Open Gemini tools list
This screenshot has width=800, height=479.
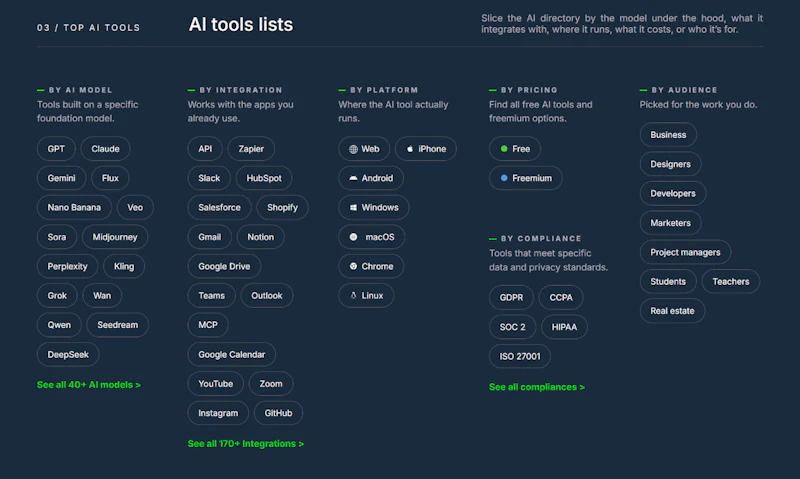[x=61, y=178]
